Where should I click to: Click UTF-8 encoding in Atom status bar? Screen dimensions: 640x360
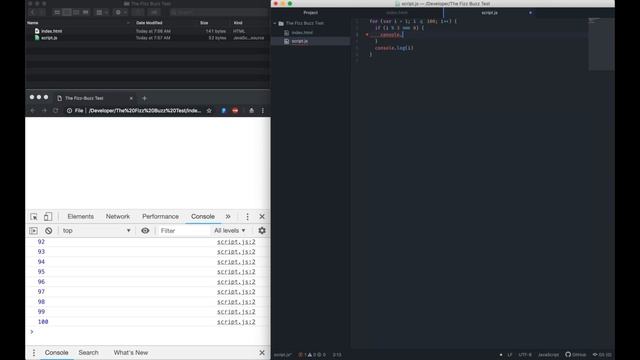tap(525, 355)
